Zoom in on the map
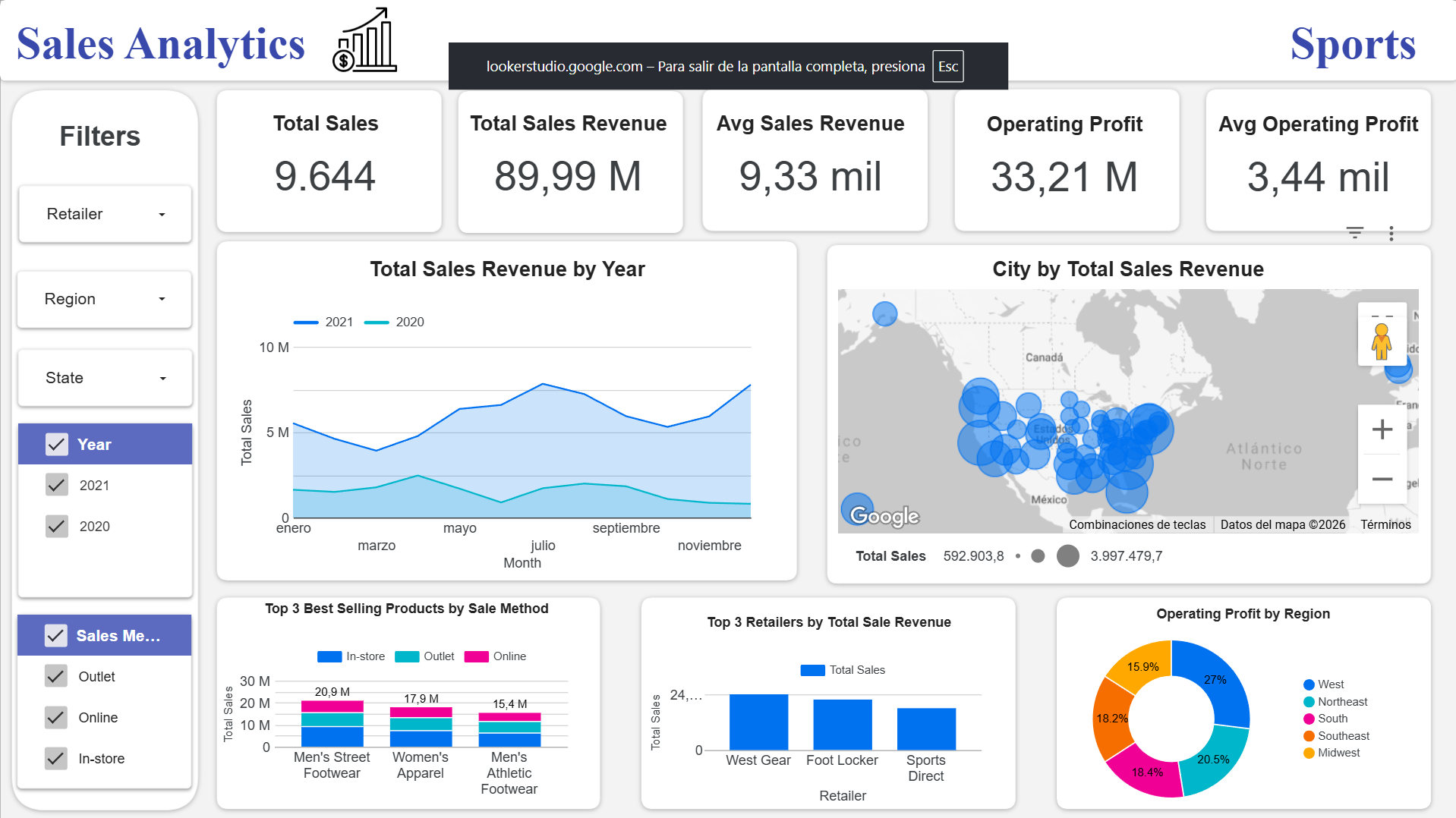Viewport: 1456px width, 818px height. click(x=1382, y=429)
